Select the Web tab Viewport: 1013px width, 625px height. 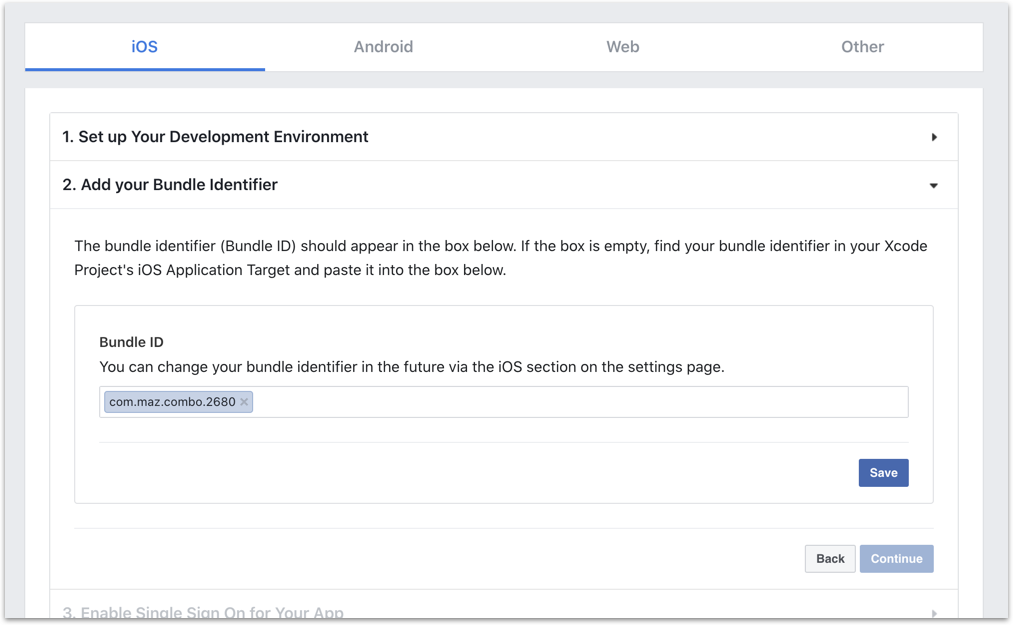pos(623,47)
